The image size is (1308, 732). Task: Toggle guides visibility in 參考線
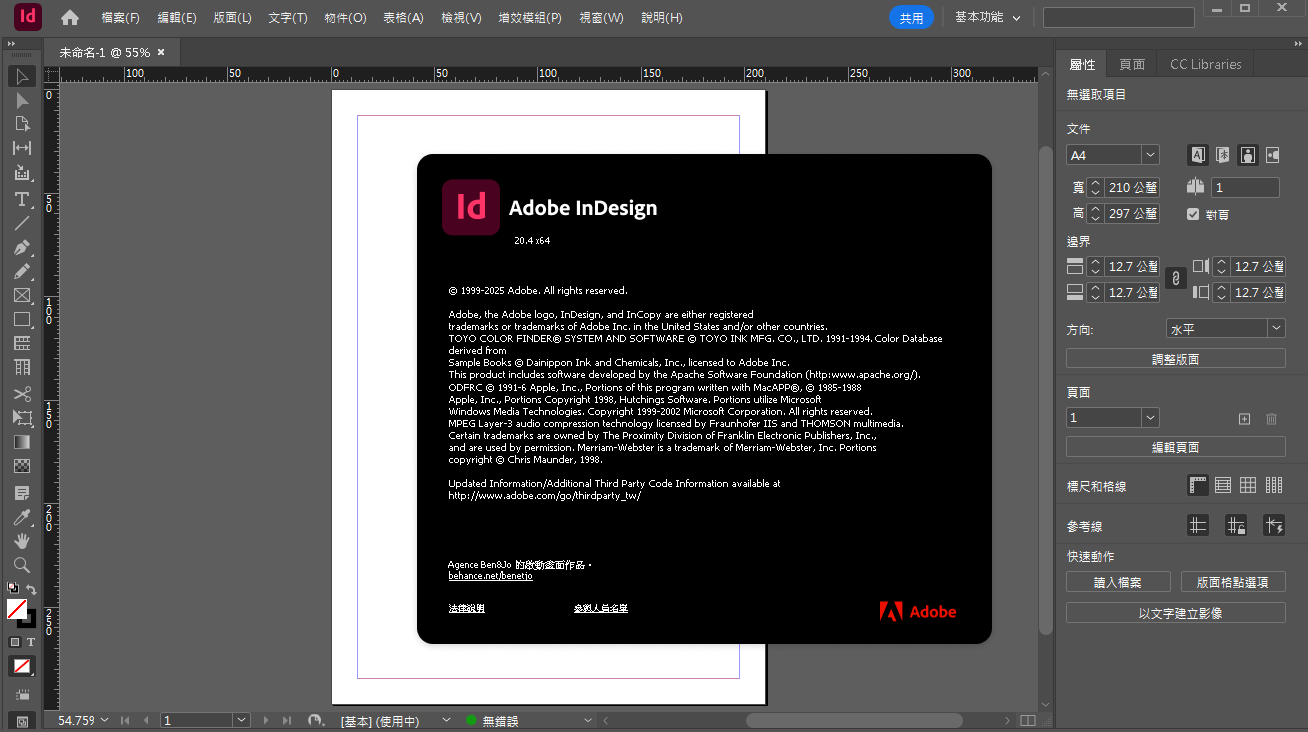click(1198, 525)
